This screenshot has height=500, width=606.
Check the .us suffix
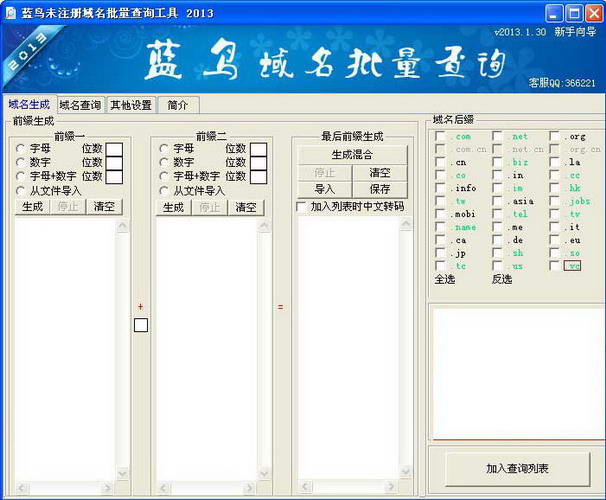coord(497,266)
